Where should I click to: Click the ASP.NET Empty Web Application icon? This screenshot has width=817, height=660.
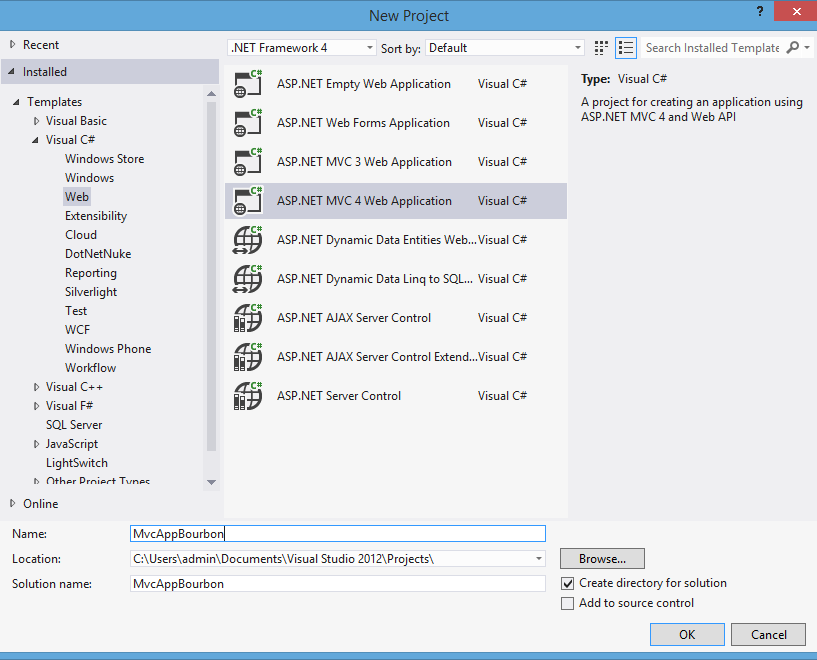[x=247, y=84]
